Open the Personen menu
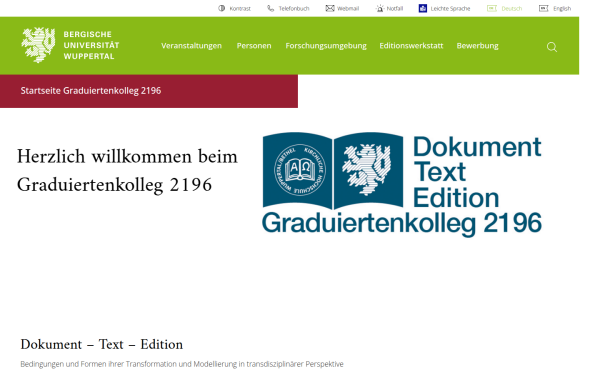600x375 pixels. [x=254, y=46]
